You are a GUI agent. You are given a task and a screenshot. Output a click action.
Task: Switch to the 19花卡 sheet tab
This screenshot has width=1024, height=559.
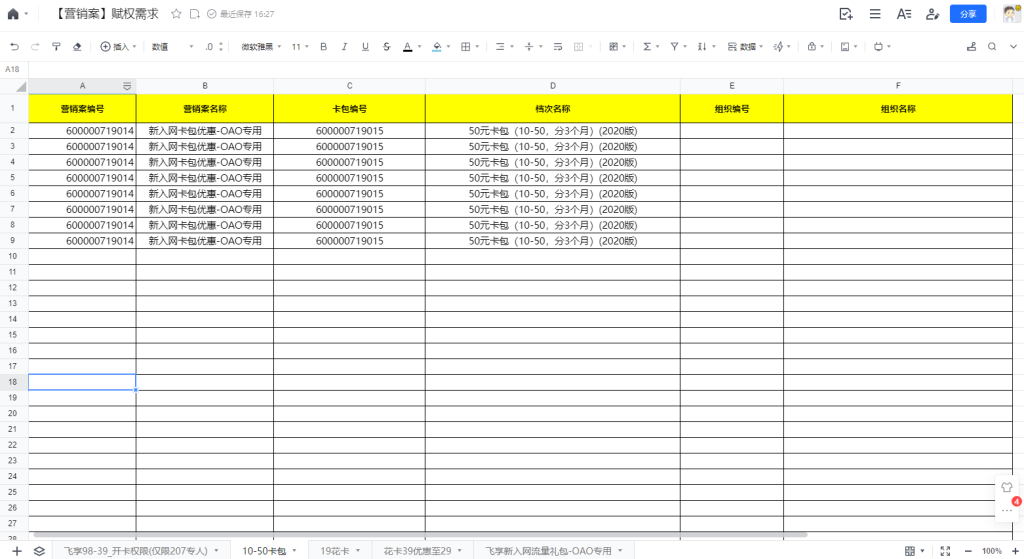(334, 551)
